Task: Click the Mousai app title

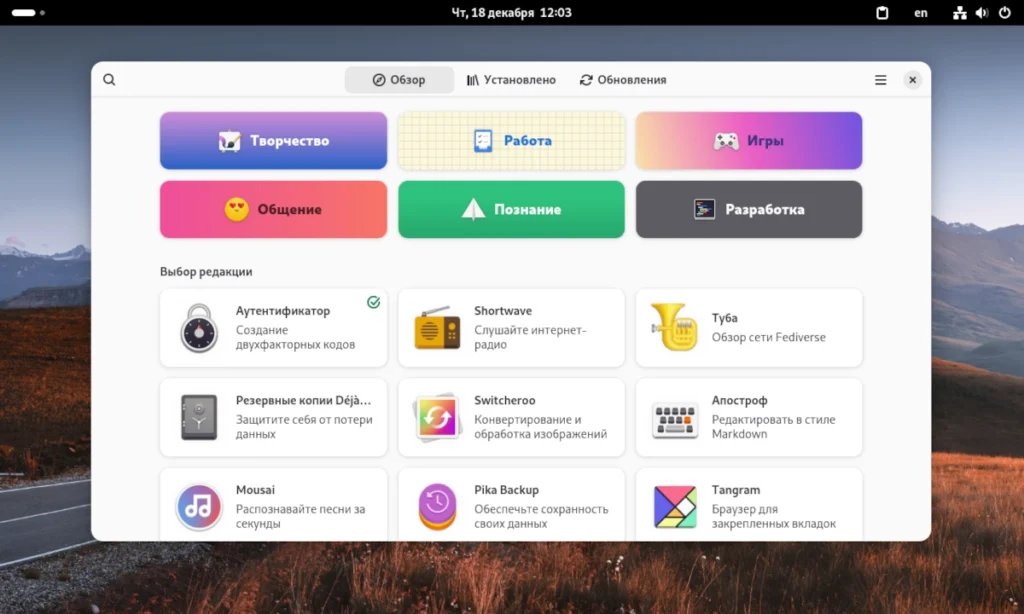Action: pos(255,490)
